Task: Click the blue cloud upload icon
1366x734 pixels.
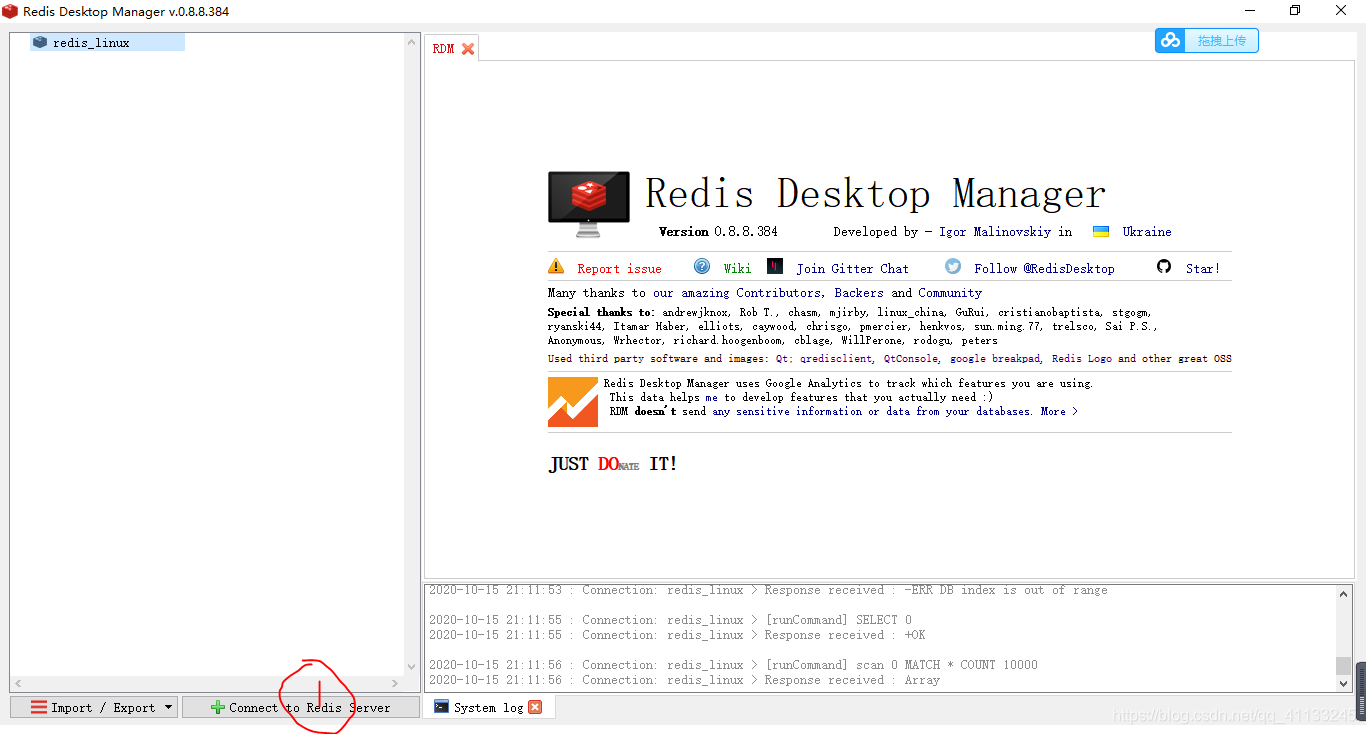Action: point(1170,40)
